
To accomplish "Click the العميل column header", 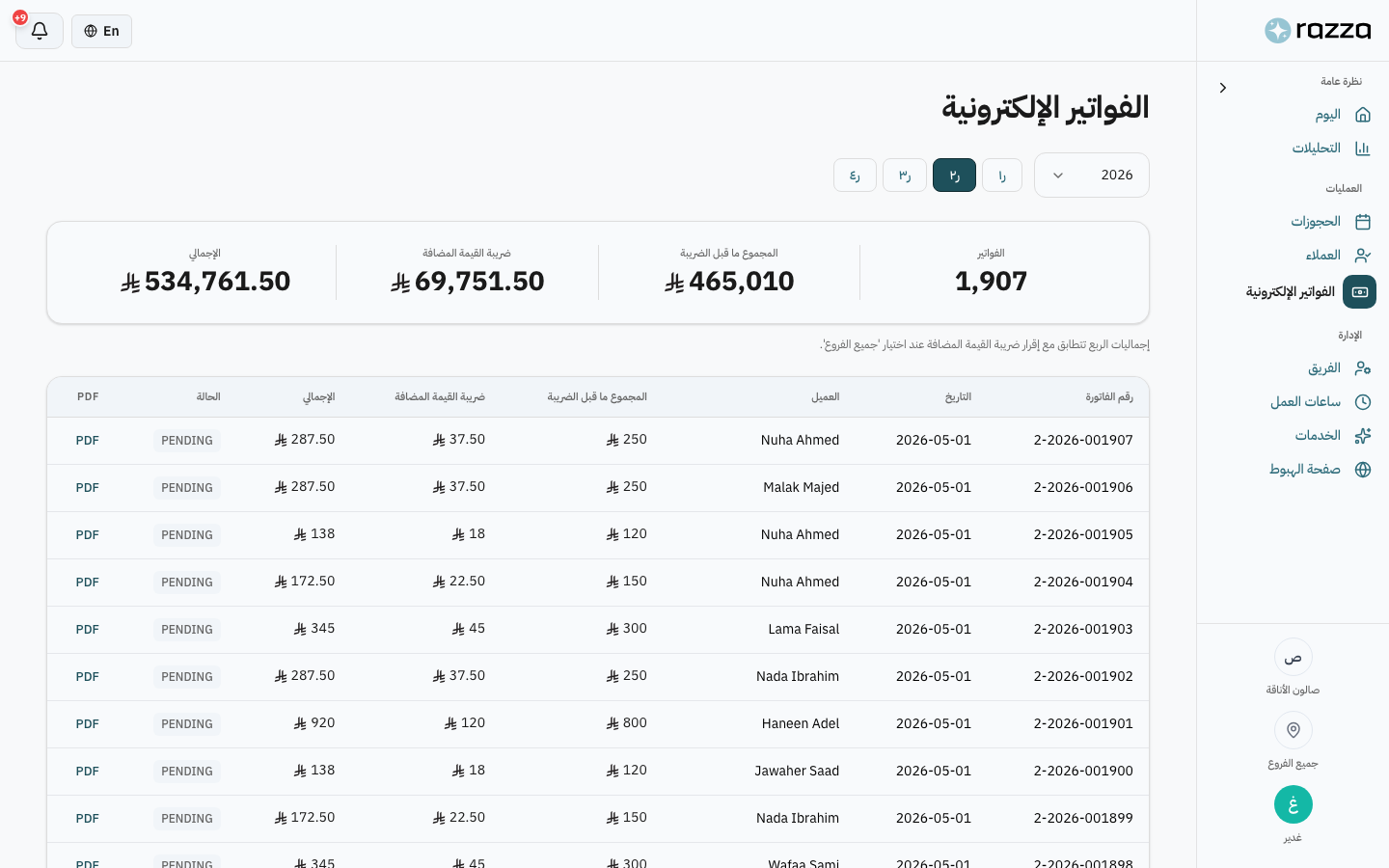I will [825, 397].
